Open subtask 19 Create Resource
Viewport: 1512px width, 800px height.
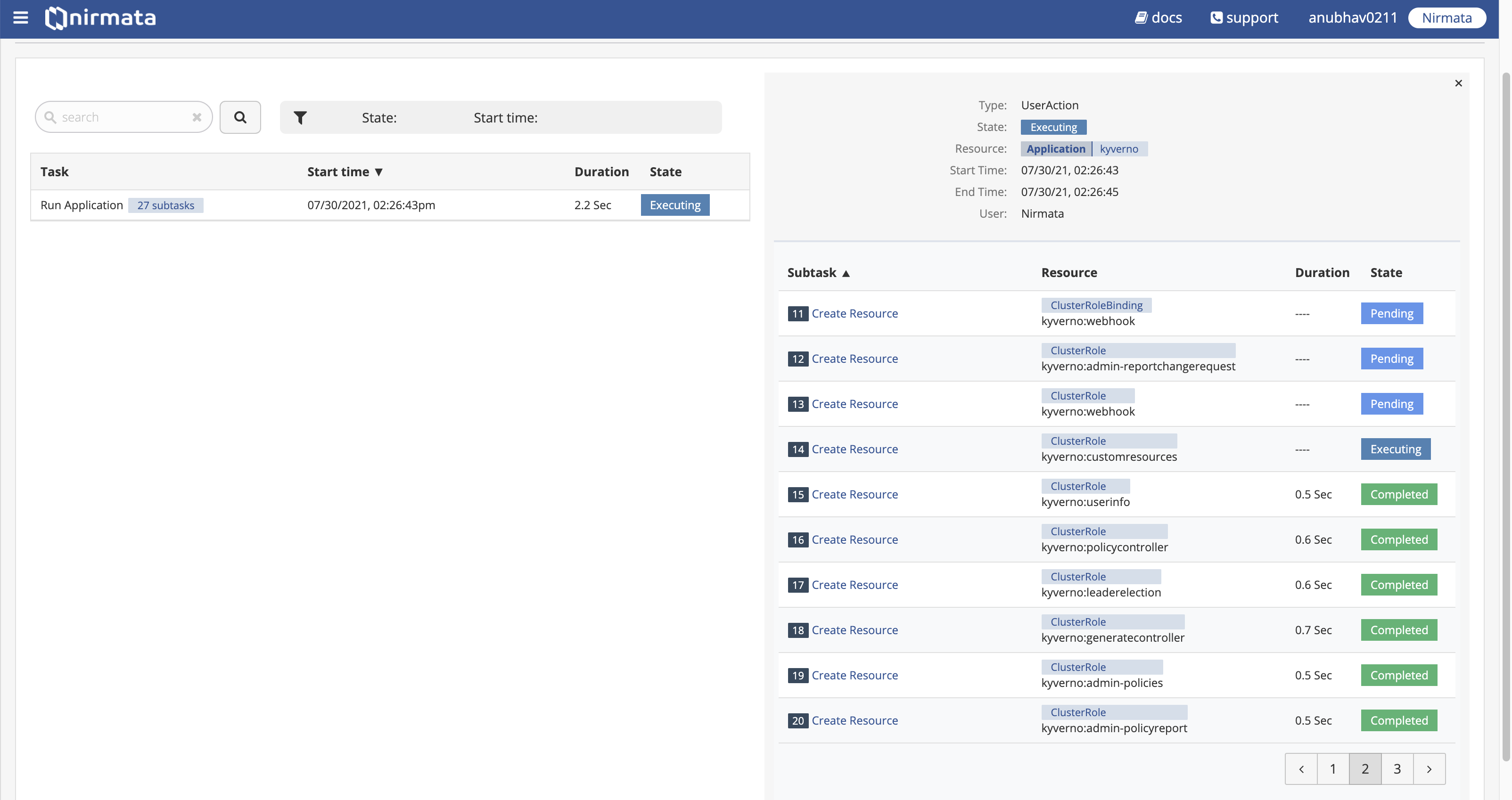(x=854, y=676)
